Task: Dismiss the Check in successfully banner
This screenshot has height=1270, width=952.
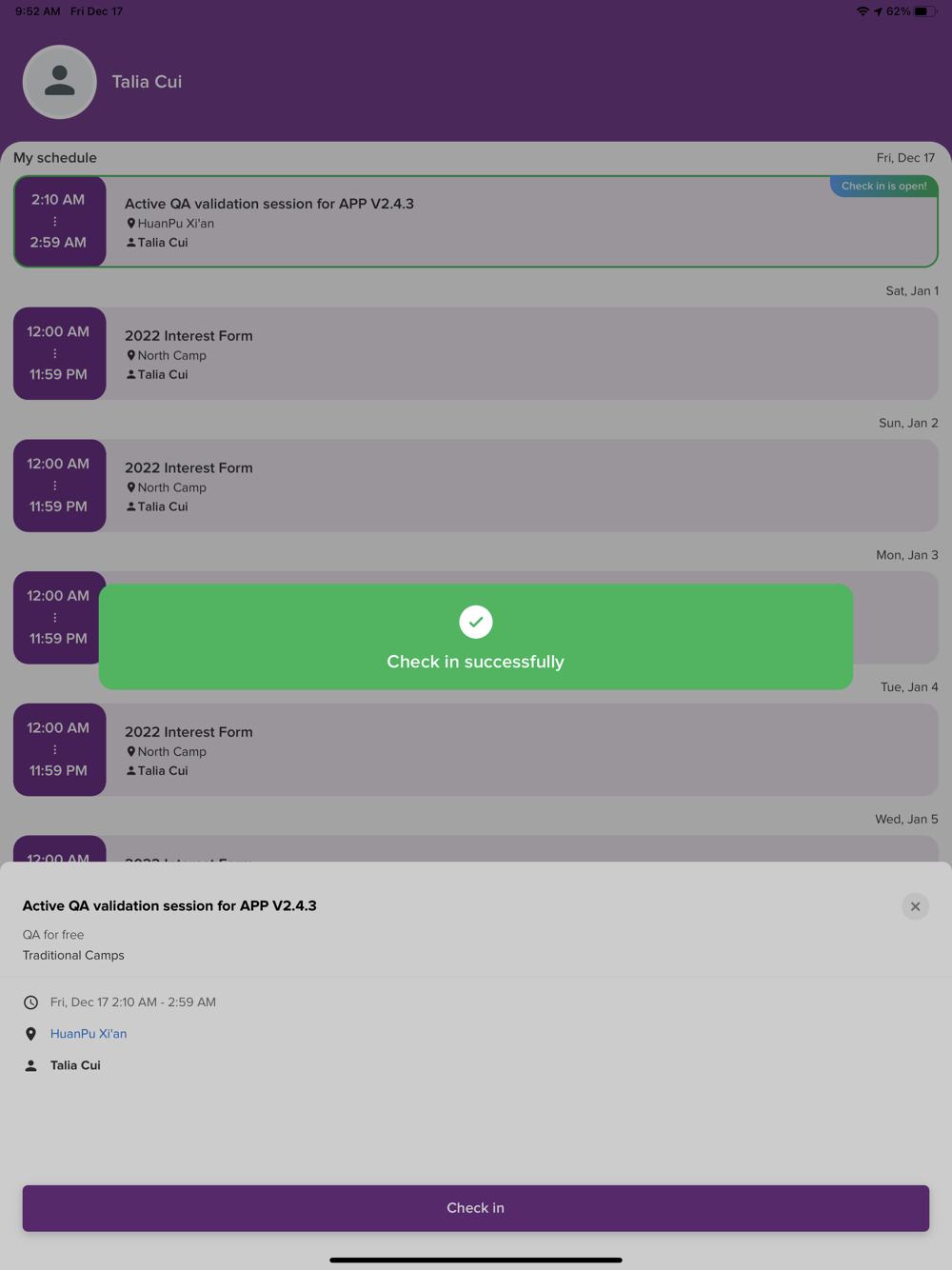Action: click(476, 637)
